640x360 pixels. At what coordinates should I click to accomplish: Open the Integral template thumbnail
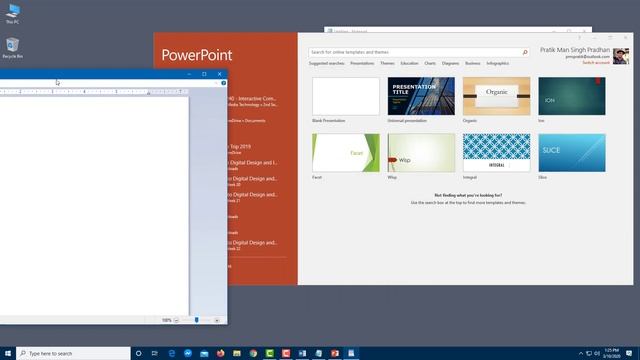[x=496, y=153]
